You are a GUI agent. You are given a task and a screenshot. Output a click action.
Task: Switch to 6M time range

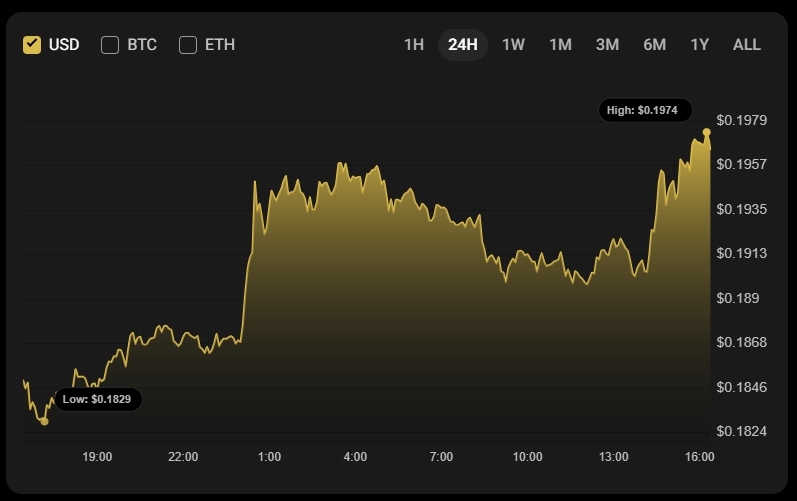point(655,45)
